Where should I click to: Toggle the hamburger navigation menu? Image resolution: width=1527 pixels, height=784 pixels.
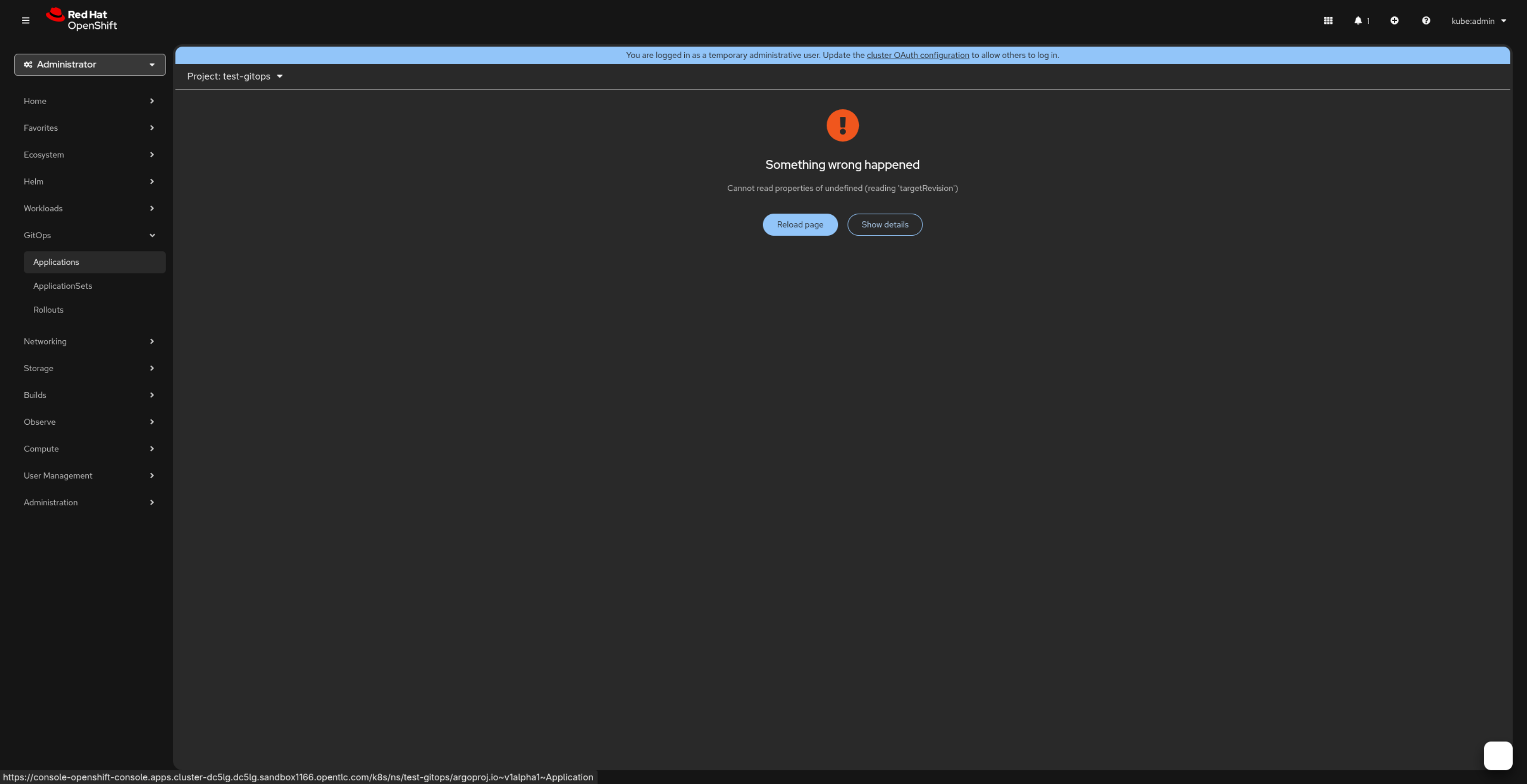pos(25,21)
